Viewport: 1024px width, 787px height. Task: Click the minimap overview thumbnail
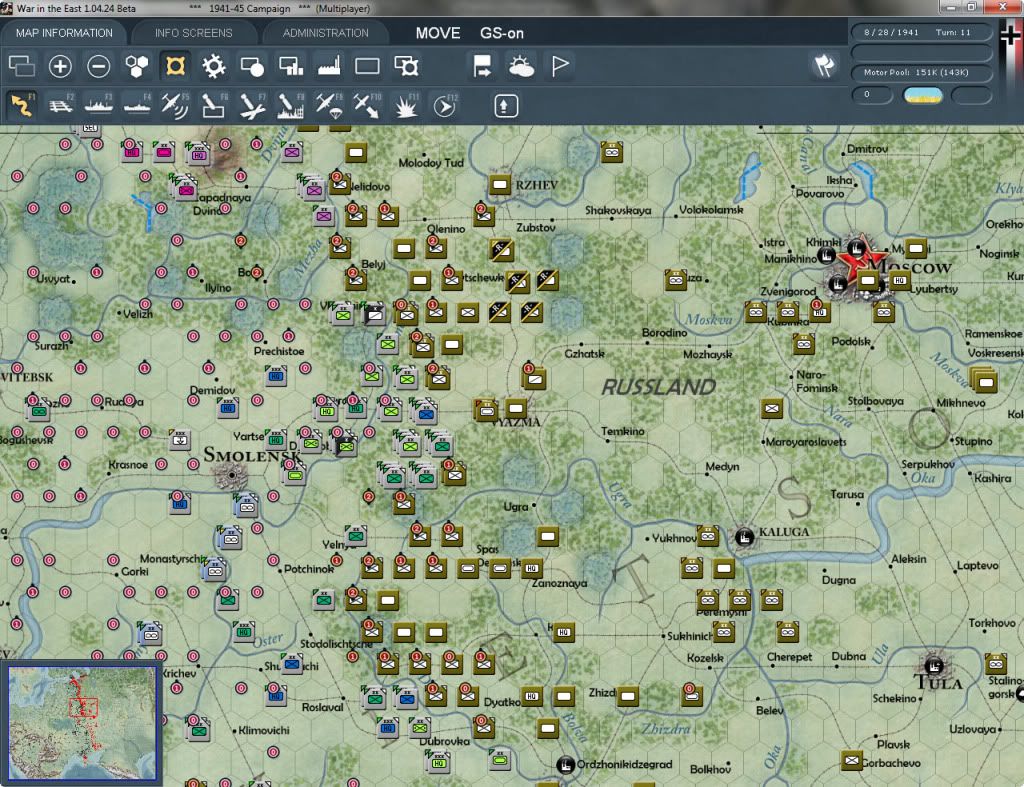[x=82, y=723]
